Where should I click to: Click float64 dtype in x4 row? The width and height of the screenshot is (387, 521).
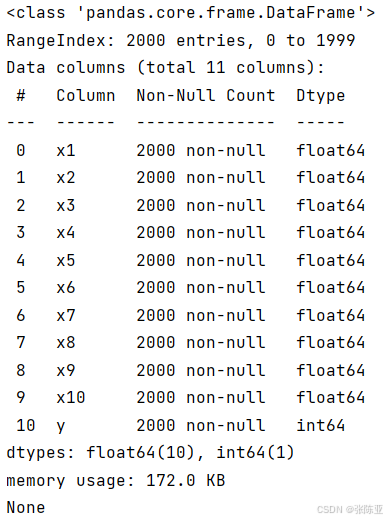click(331, 232)
